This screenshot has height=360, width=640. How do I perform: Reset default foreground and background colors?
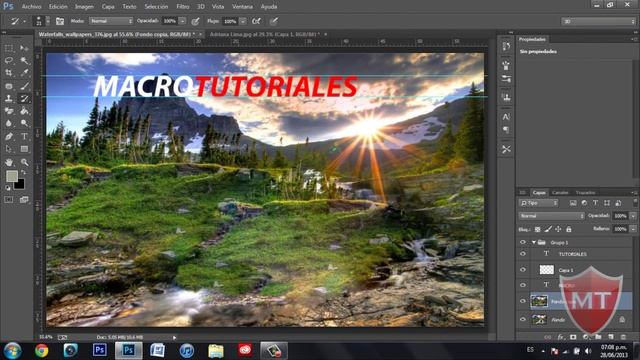click(x=8, y=188)
